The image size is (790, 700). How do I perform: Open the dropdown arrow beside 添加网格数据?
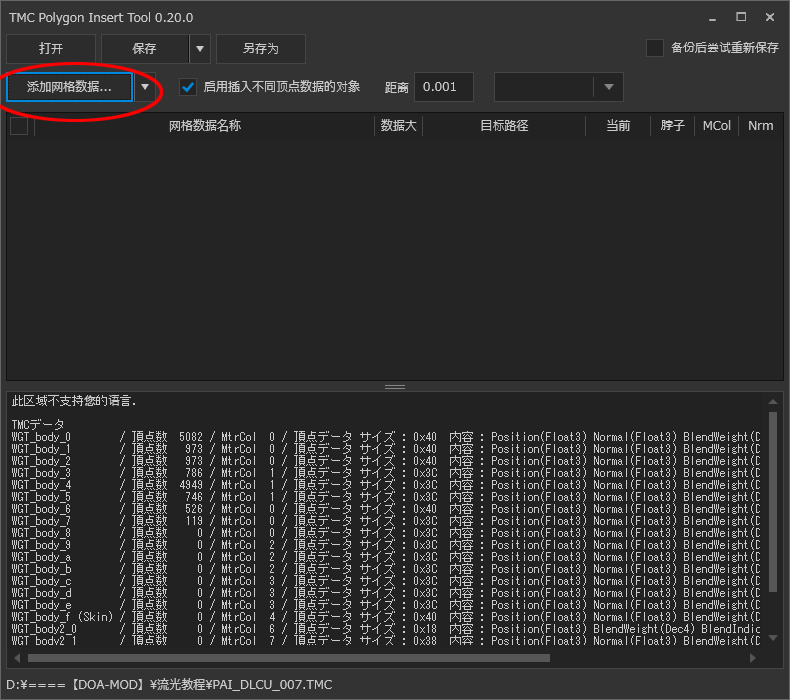tap(145, 87)
